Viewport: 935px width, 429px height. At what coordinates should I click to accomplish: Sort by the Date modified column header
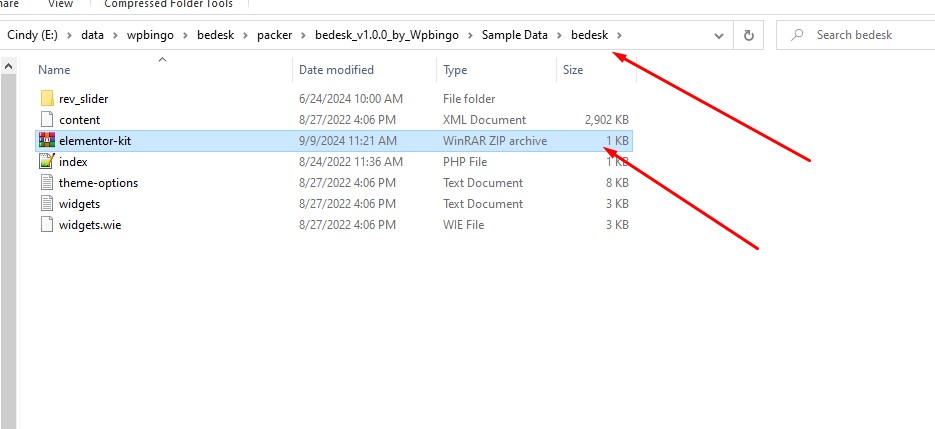click(x=336, y=70)
